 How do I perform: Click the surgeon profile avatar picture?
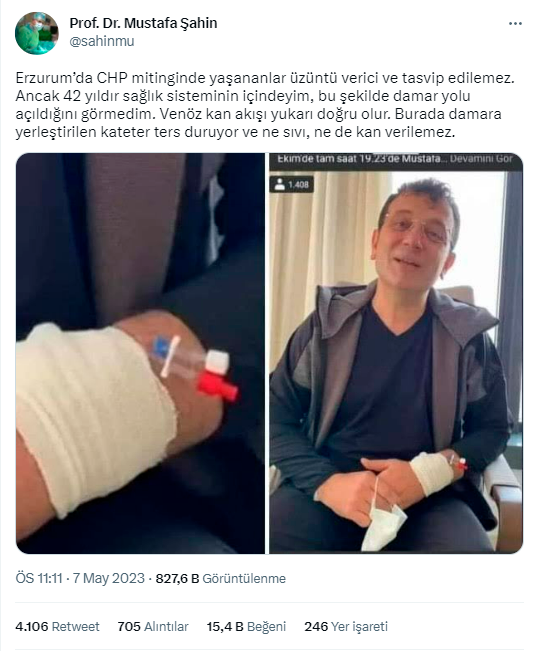[37, 33]
